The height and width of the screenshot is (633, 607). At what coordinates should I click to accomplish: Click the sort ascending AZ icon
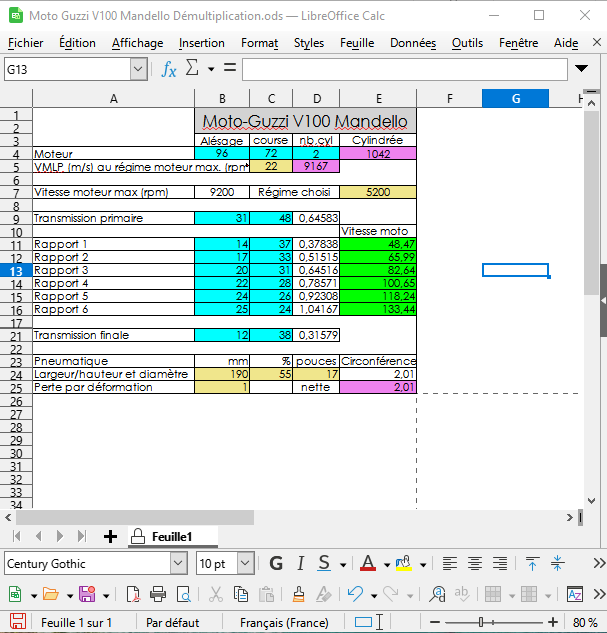click(x=575, y=594)
